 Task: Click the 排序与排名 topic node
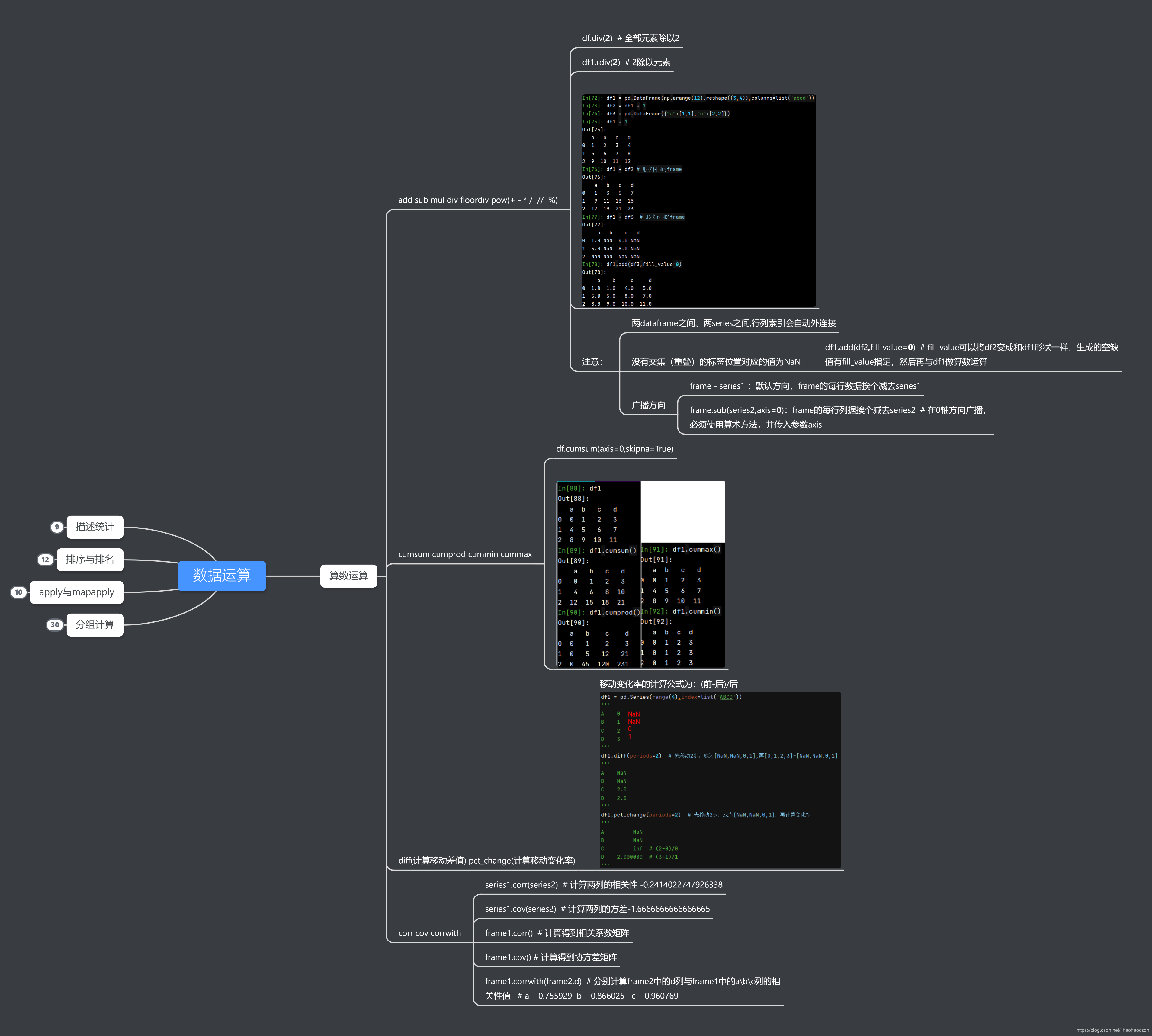(90, 560)
